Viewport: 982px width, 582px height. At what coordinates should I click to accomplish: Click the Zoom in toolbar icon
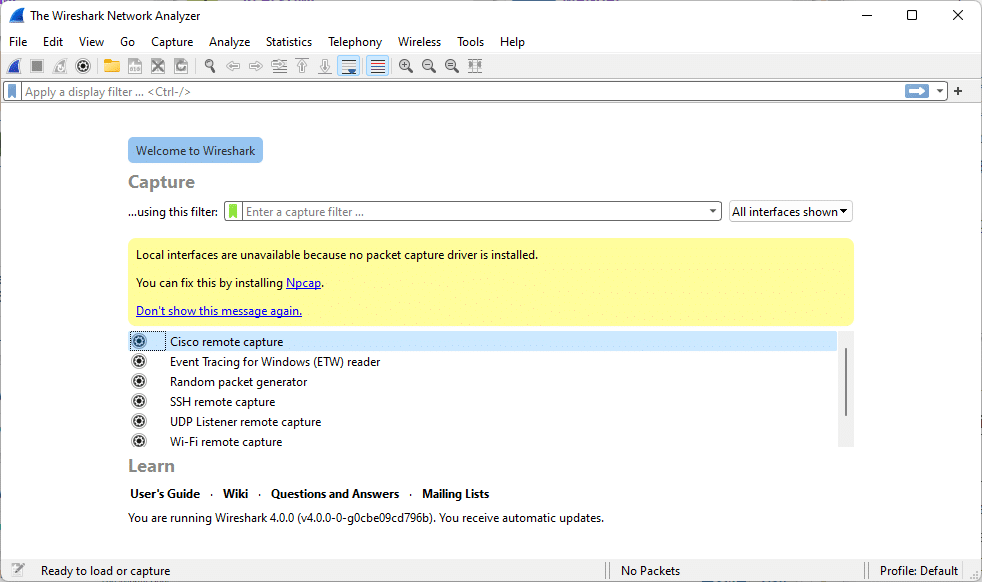coord(405,65)
